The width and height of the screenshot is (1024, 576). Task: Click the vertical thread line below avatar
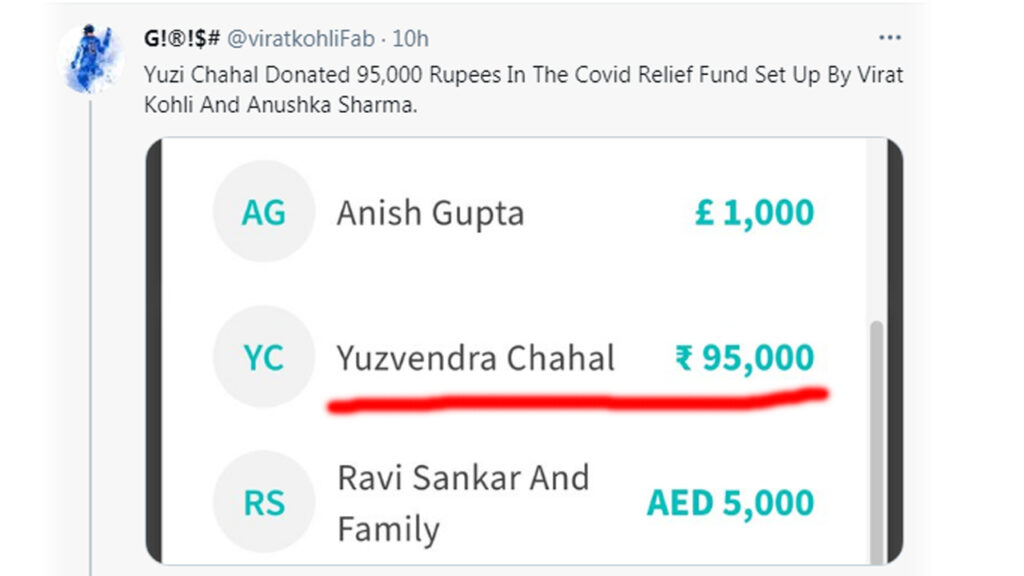coord(91,330)
